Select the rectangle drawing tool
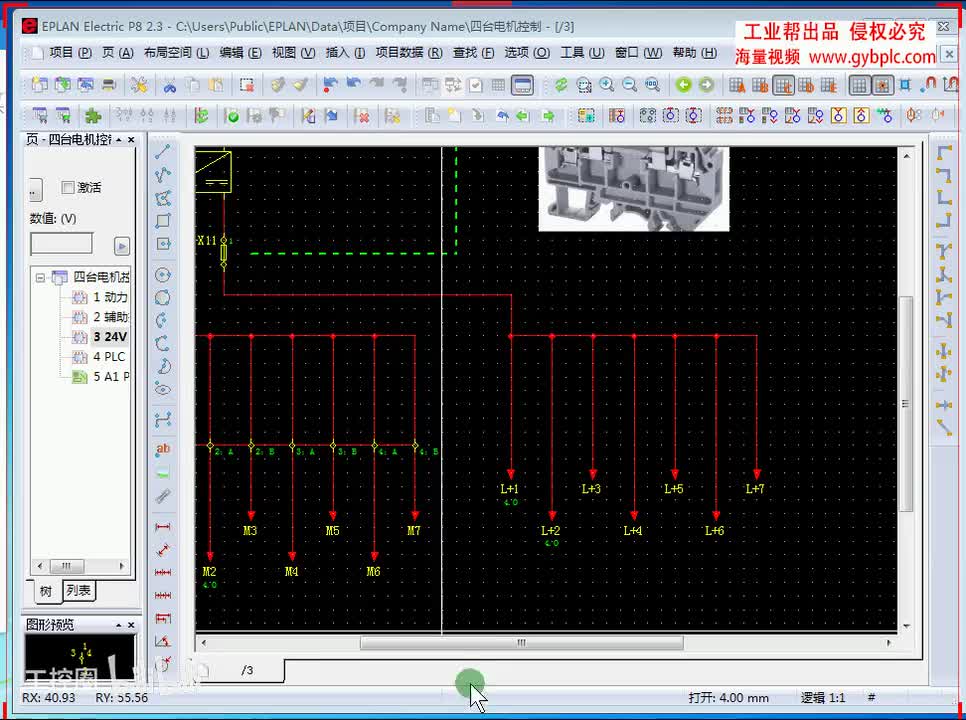966x720 pixels. click(163, 220)
